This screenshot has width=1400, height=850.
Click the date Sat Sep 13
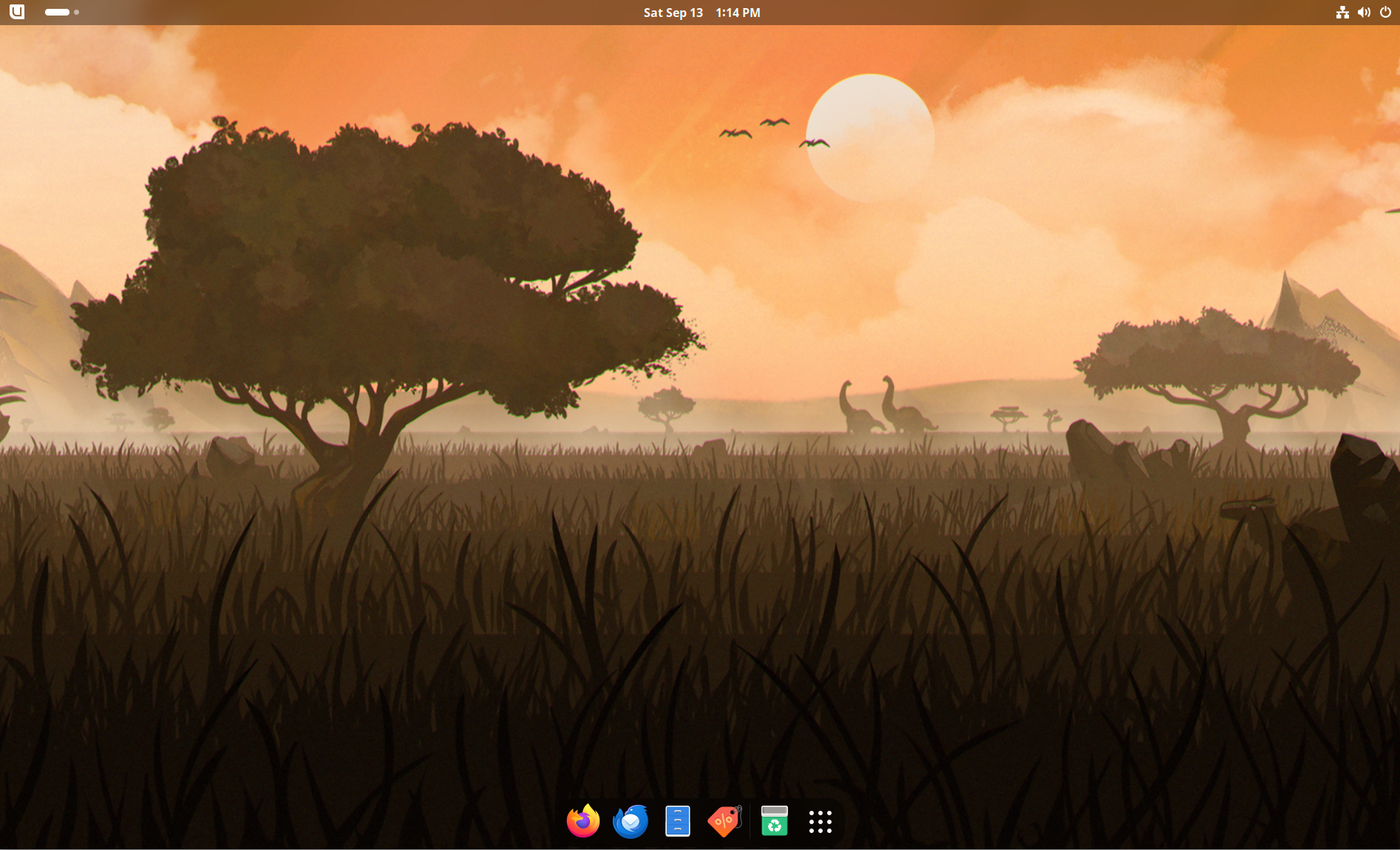pos(673,13)
